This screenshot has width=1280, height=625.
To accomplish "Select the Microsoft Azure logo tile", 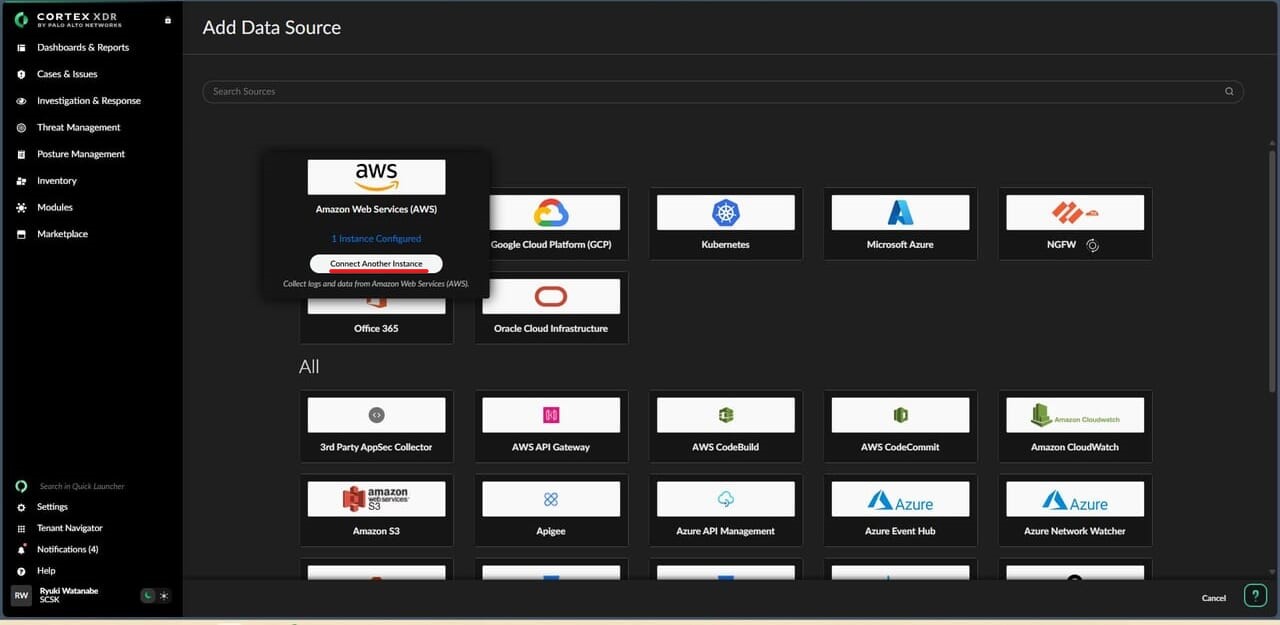I will click(x=900, y=212).
